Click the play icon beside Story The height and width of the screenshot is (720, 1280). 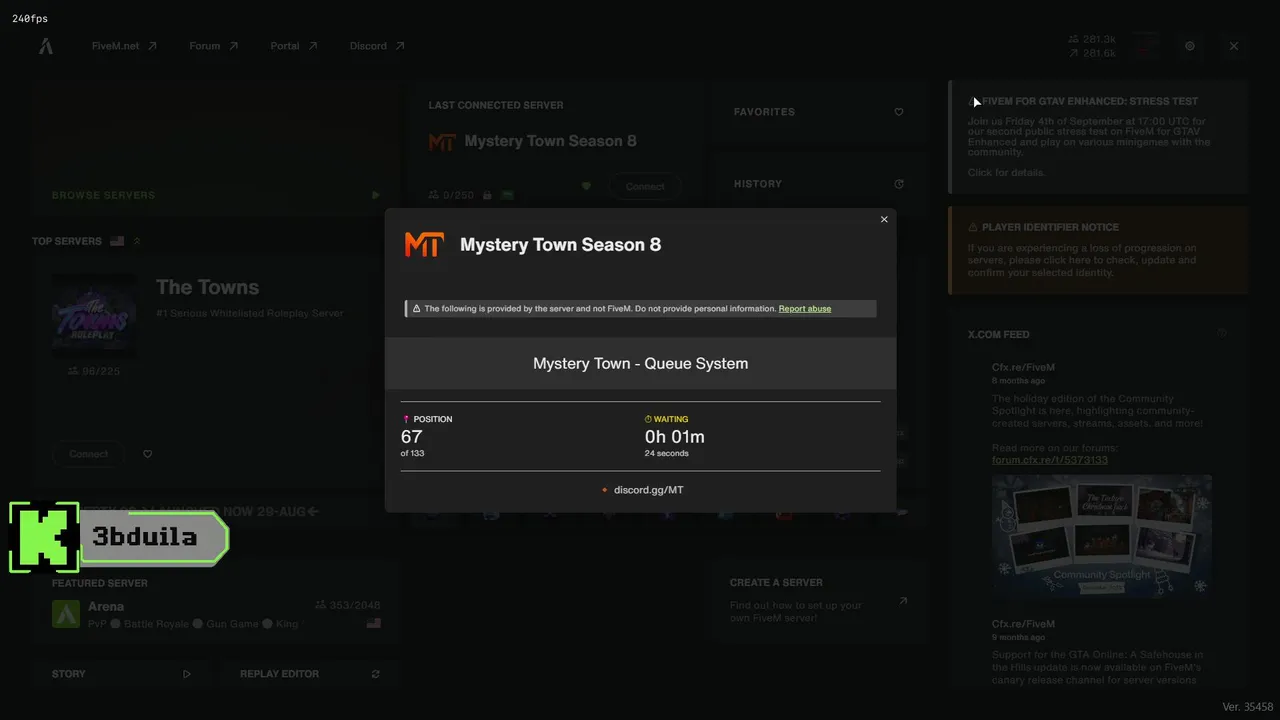(x=187, y=674)
